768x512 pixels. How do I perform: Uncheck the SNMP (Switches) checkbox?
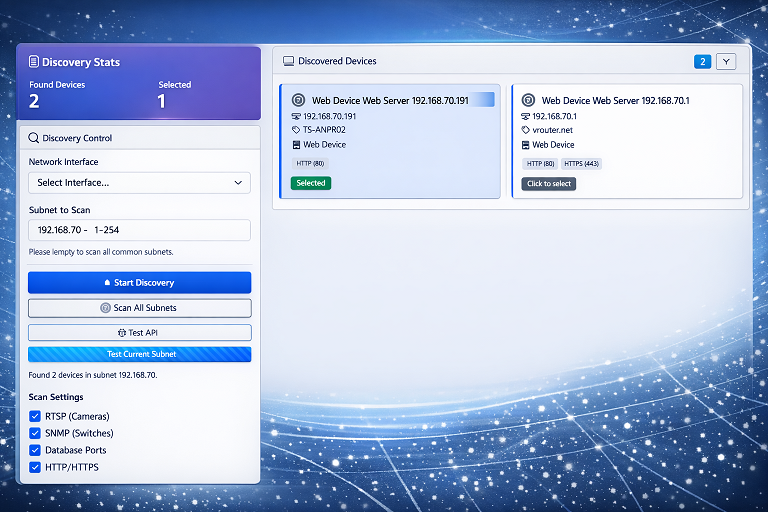[x=35, y=433]
